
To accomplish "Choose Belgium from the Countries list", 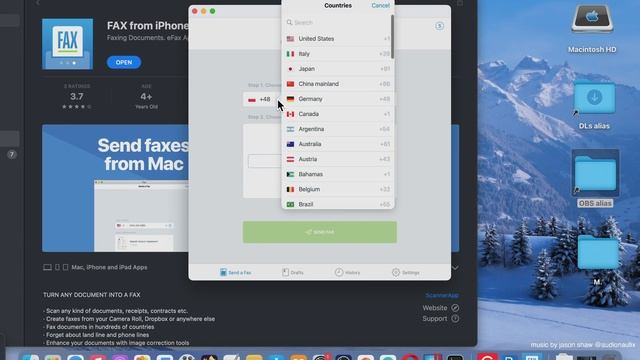I will click(x=338, y=190).
